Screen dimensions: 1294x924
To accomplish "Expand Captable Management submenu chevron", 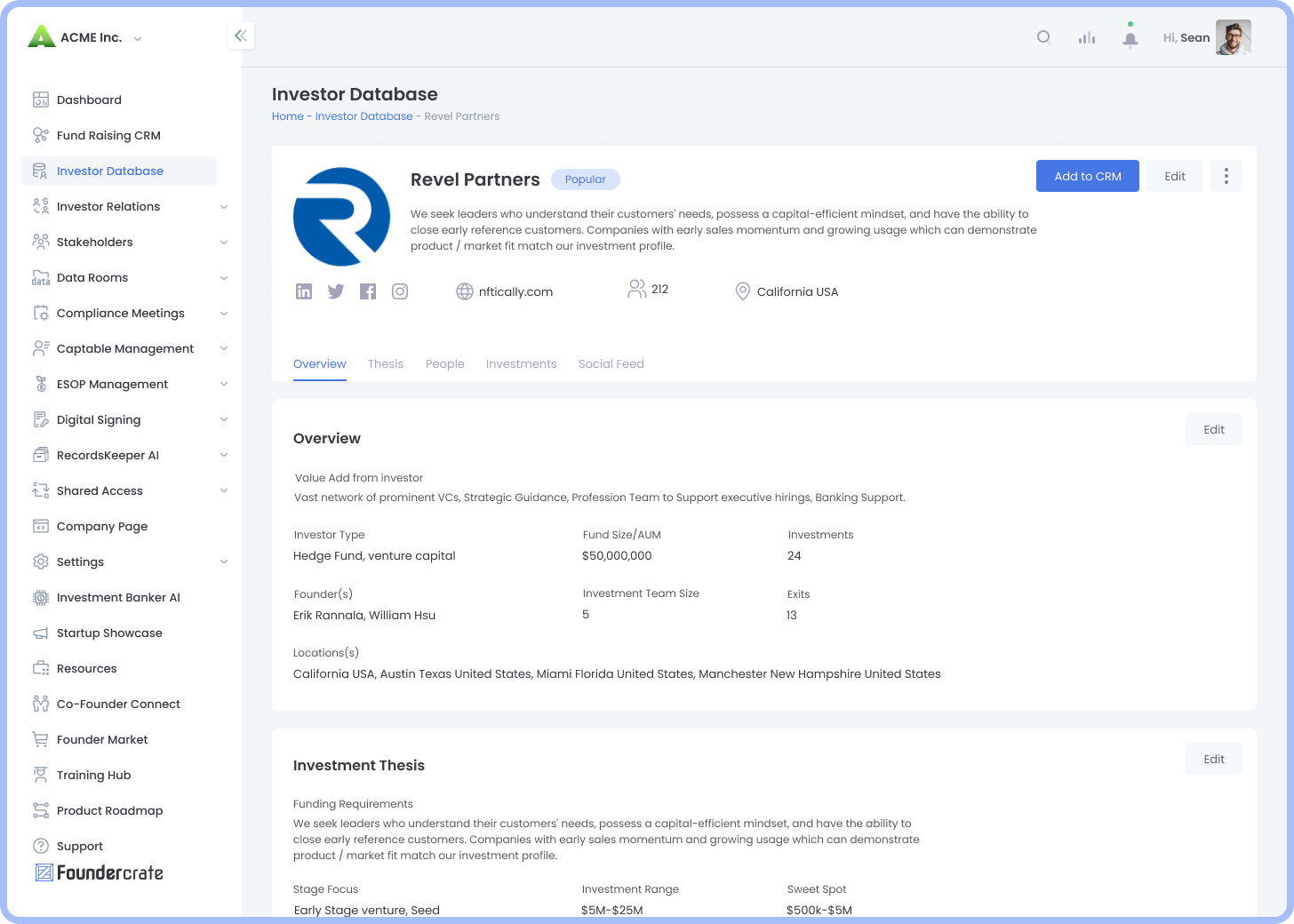I will 224,348.
